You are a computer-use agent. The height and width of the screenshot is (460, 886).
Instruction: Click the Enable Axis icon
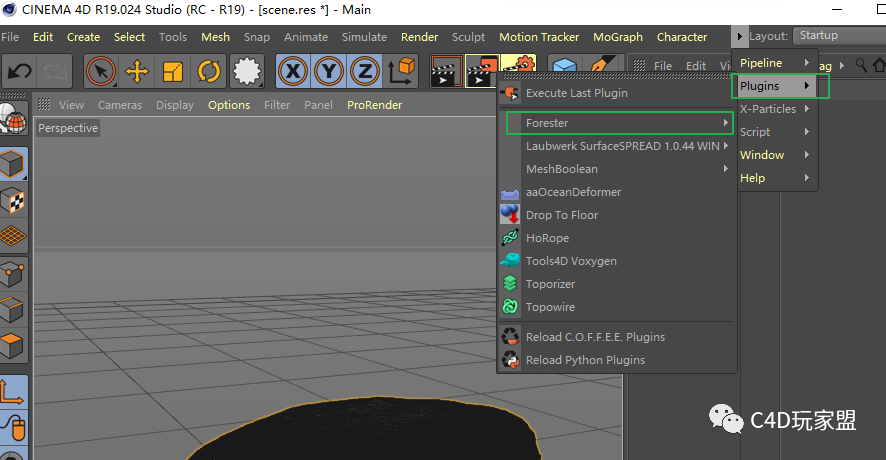click(13, 392)
